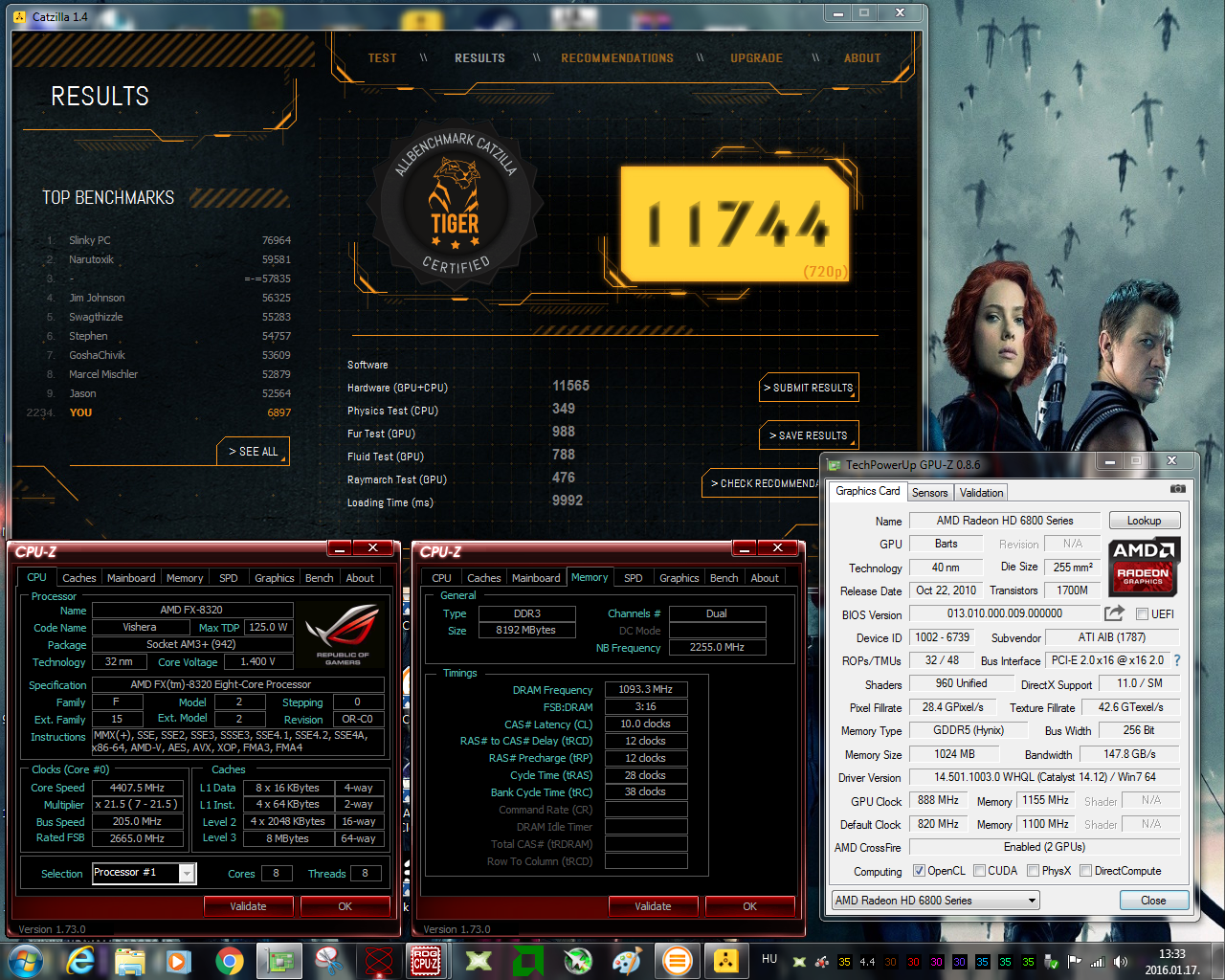The width and height of the screenshot is (1225, 980).
Task: Click the Lookup button in GPU-Z
Action: coord(1145,521)
